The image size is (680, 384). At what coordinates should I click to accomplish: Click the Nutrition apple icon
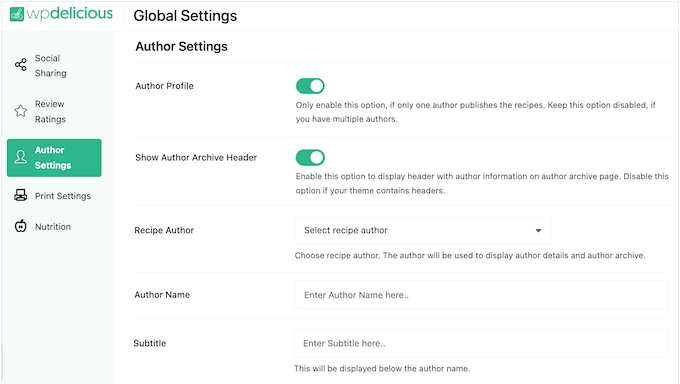(x=20, y=226)
